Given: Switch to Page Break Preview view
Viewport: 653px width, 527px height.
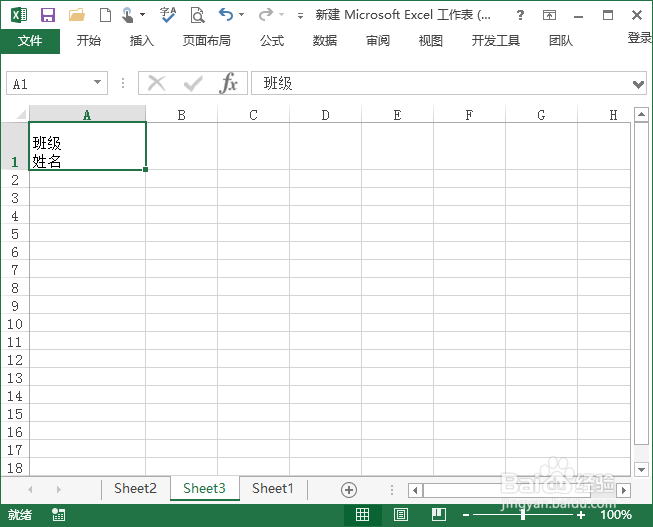Looking at the screenshot, I should pyautogui.click(x=439, y=515).
